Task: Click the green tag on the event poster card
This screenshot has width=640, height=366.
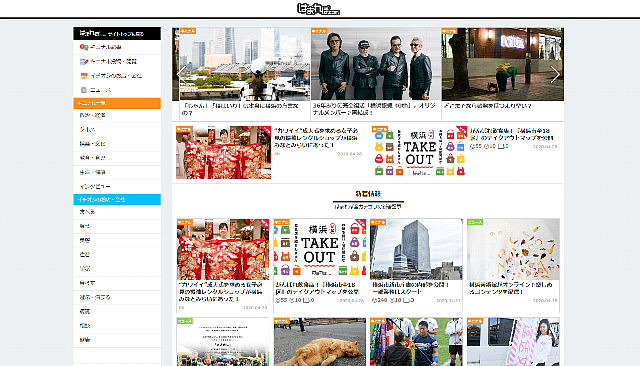Action: (185, 322)
